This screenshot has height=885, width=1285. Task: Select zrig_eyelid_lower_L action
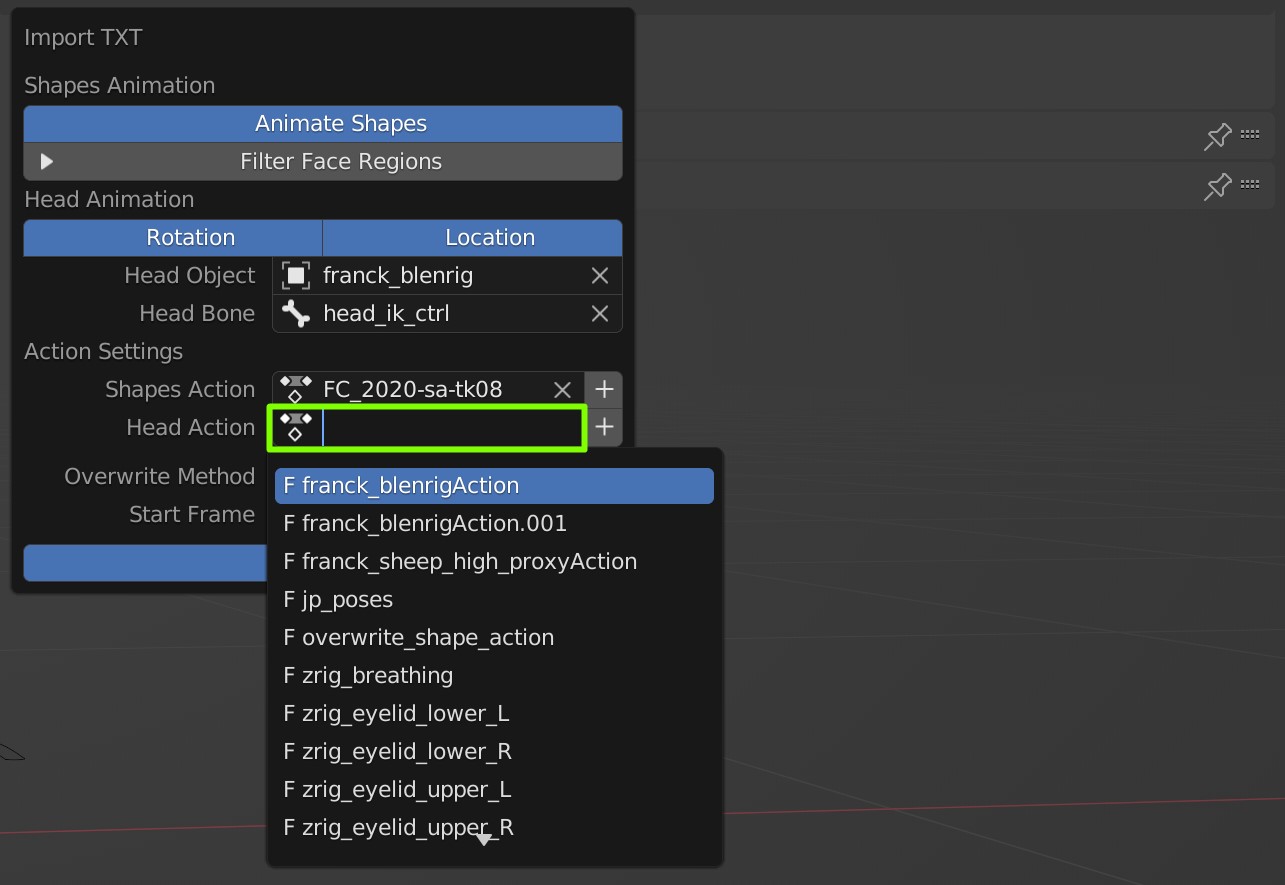click(494, 714)
